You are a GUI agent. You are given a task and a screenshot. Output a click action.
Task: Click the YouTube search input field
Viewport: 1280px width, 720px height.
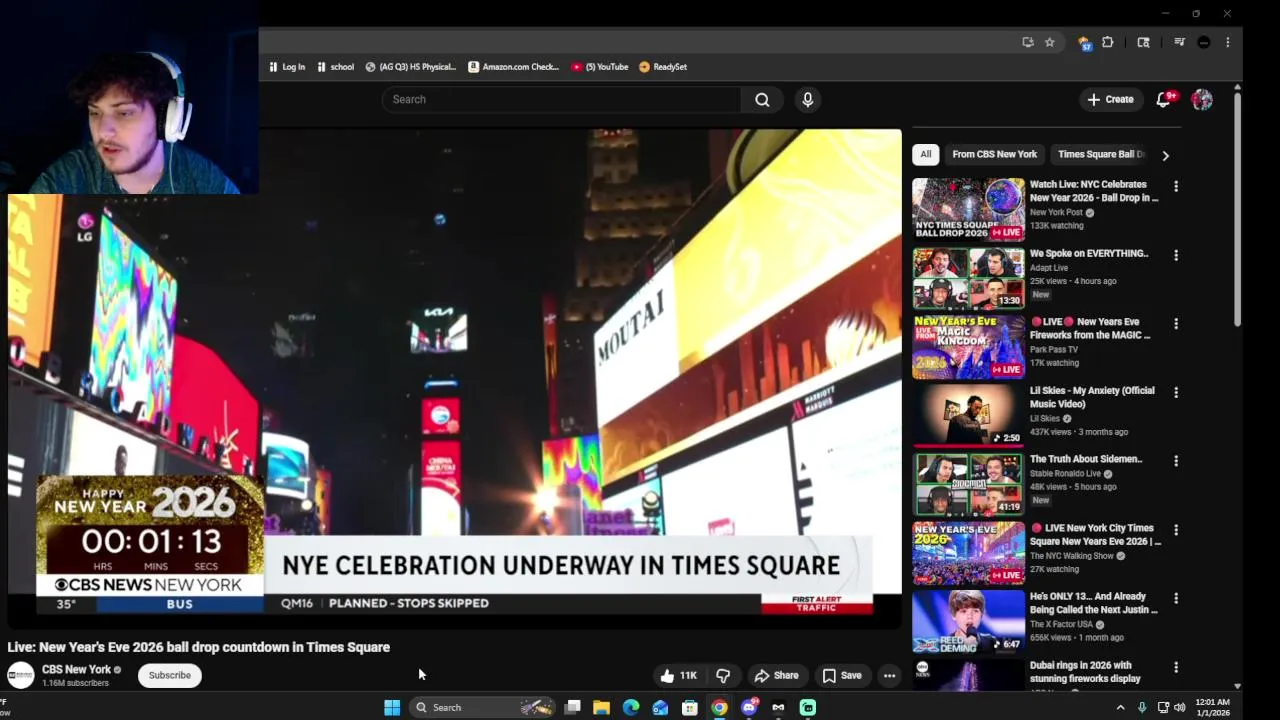click(561, 100)
